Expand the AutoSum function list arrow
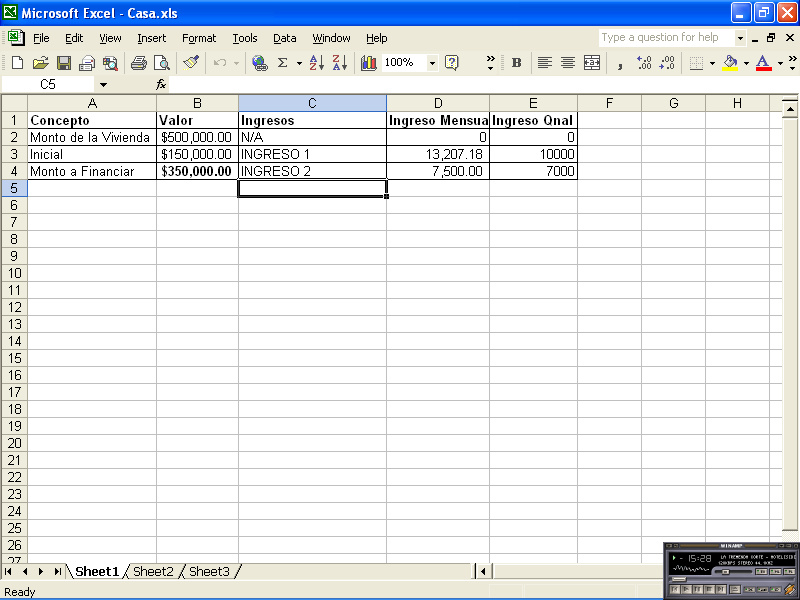 click(299, 63)
